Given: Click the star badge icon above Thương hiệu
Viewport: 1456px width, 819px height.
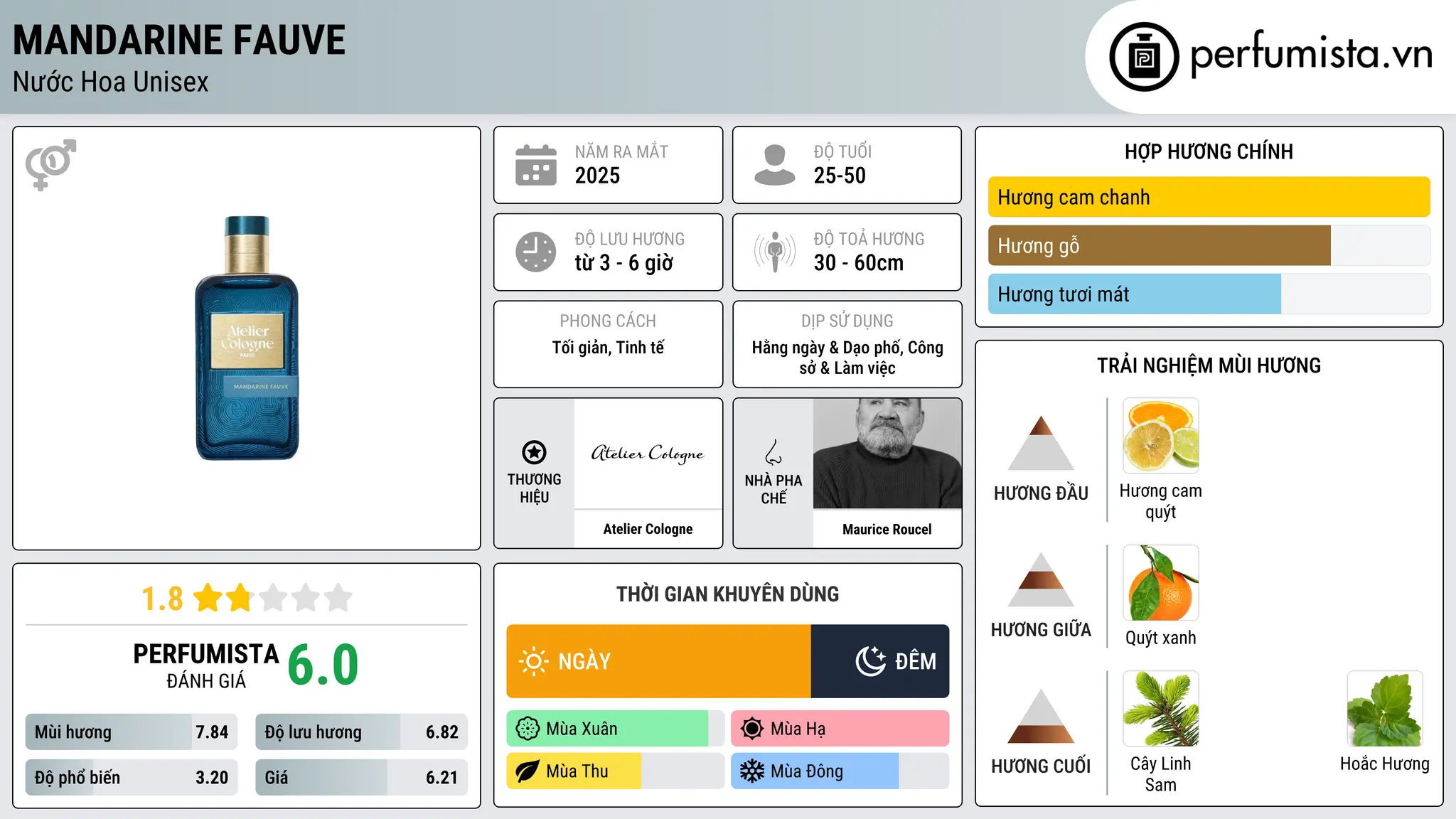Looking at the screenshot, I should 534,452.
